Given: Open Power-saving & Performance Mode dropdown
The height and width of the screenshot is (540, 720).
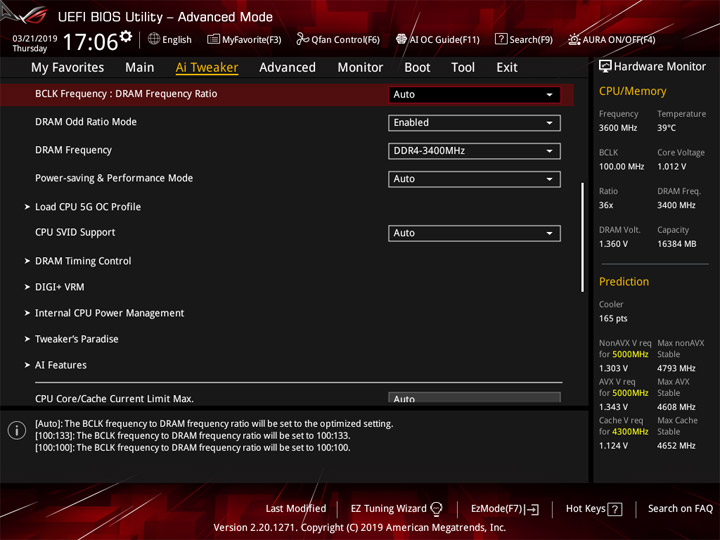Looking at the screenshot, I should 474,179.
